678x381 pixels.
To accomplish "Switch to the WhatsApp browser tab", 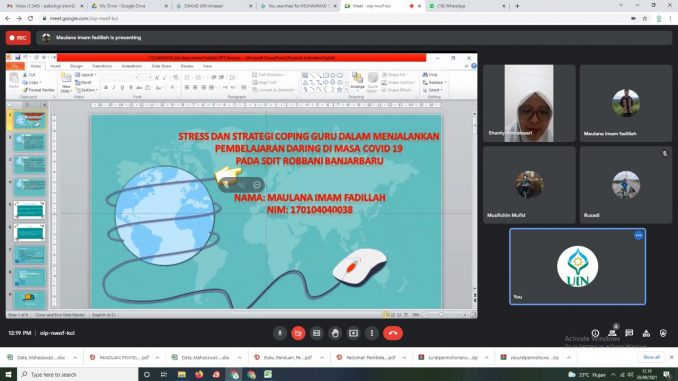I will coord(467,6).
